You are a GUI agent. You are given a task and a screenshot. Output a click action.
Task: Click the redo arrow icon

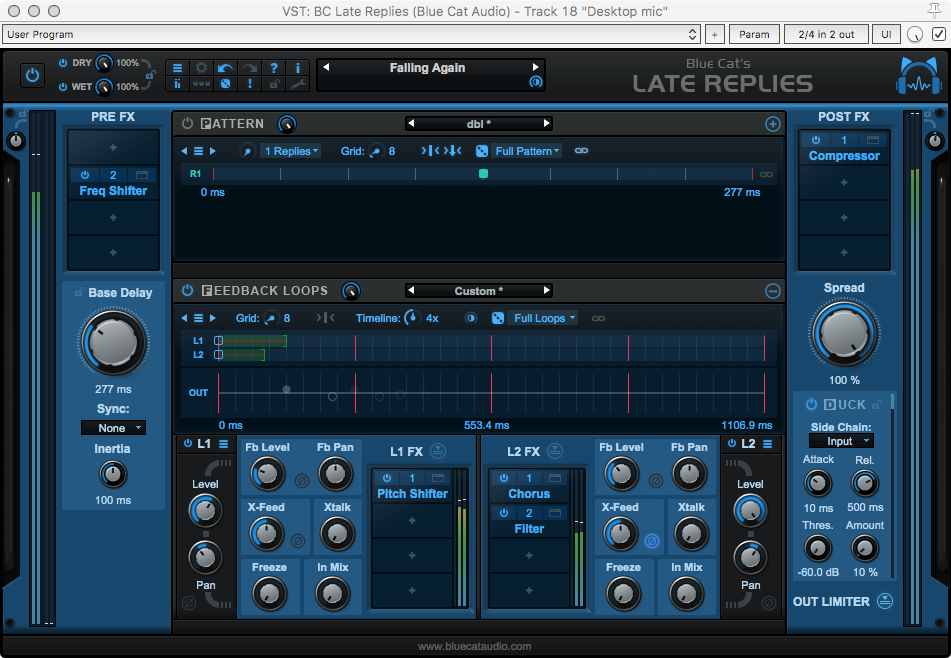coord(249,68)
